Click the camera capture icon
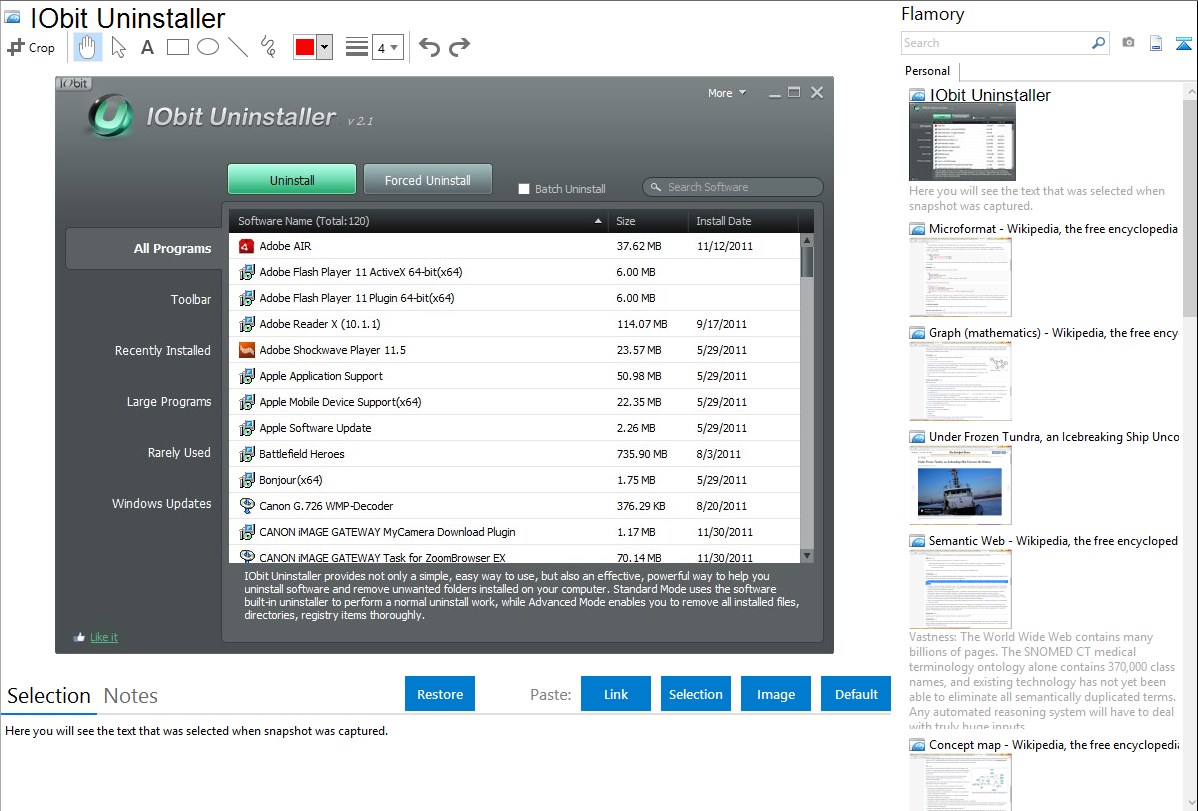The image size is (1198, 811). 1128,43
